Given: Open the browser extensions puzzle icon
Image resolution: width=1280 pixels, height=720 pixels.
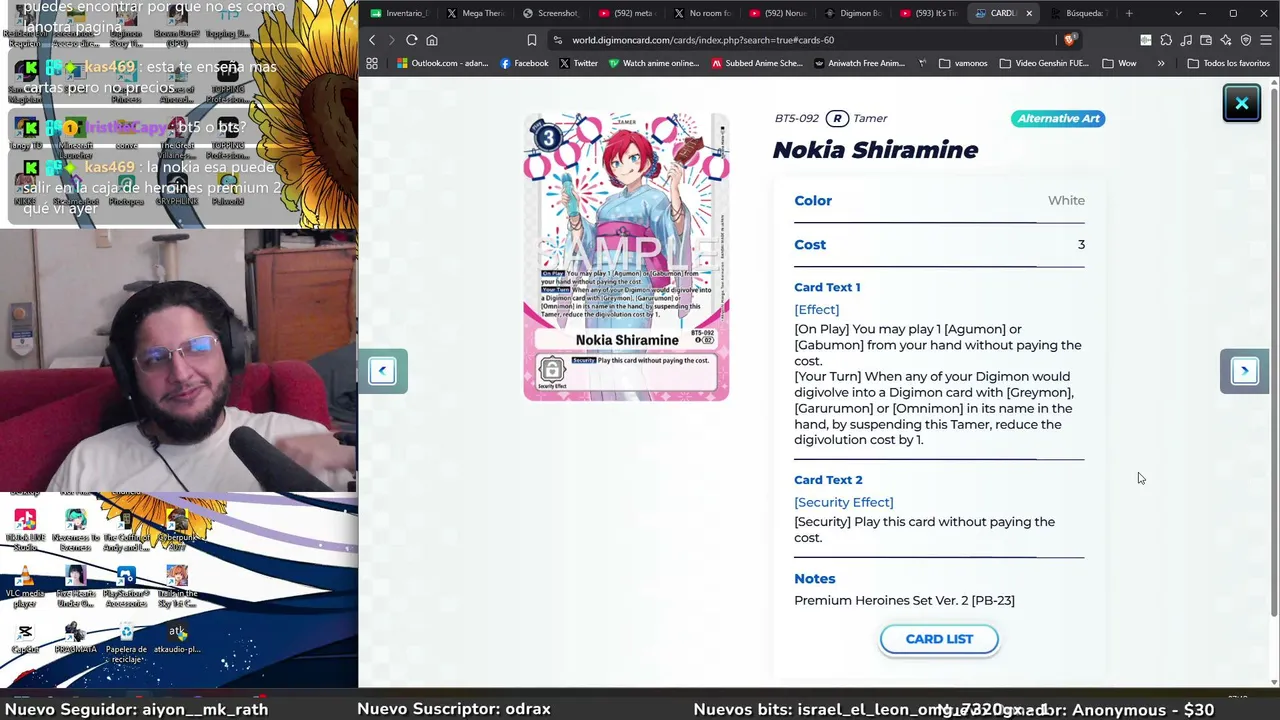Looking at the screenshot, I should click(x=1166, y=40).
